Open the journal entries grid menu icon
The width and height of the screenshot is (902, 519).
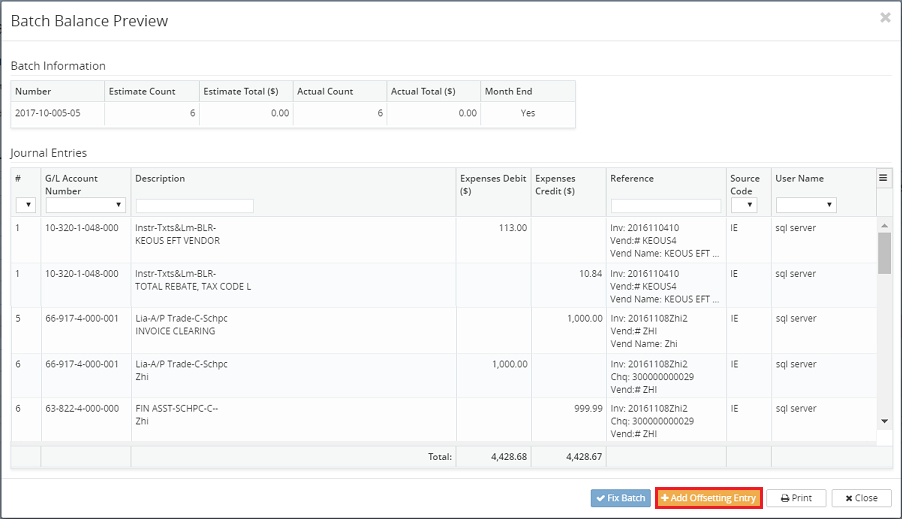coord(883,178)
